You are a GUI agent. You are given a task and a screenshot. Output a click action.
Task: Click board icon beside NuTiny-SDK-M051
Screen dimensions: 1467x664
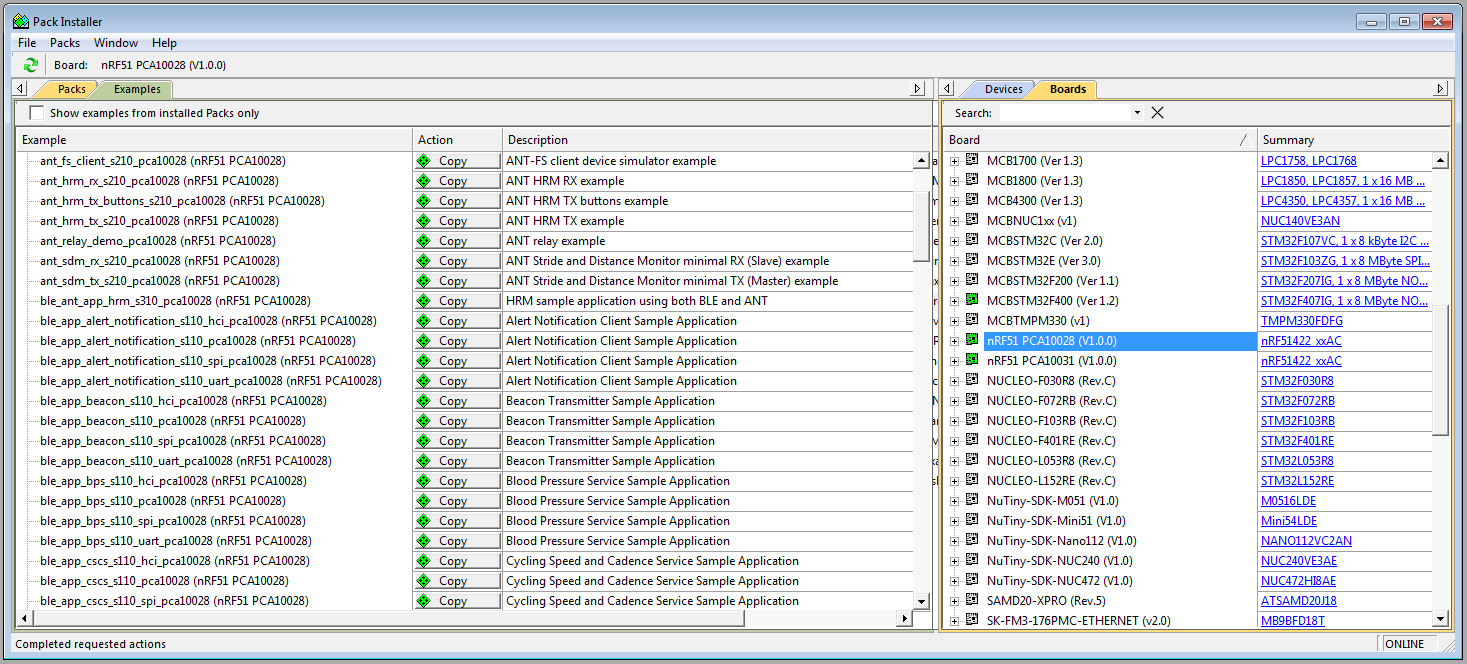click(972, 500)
